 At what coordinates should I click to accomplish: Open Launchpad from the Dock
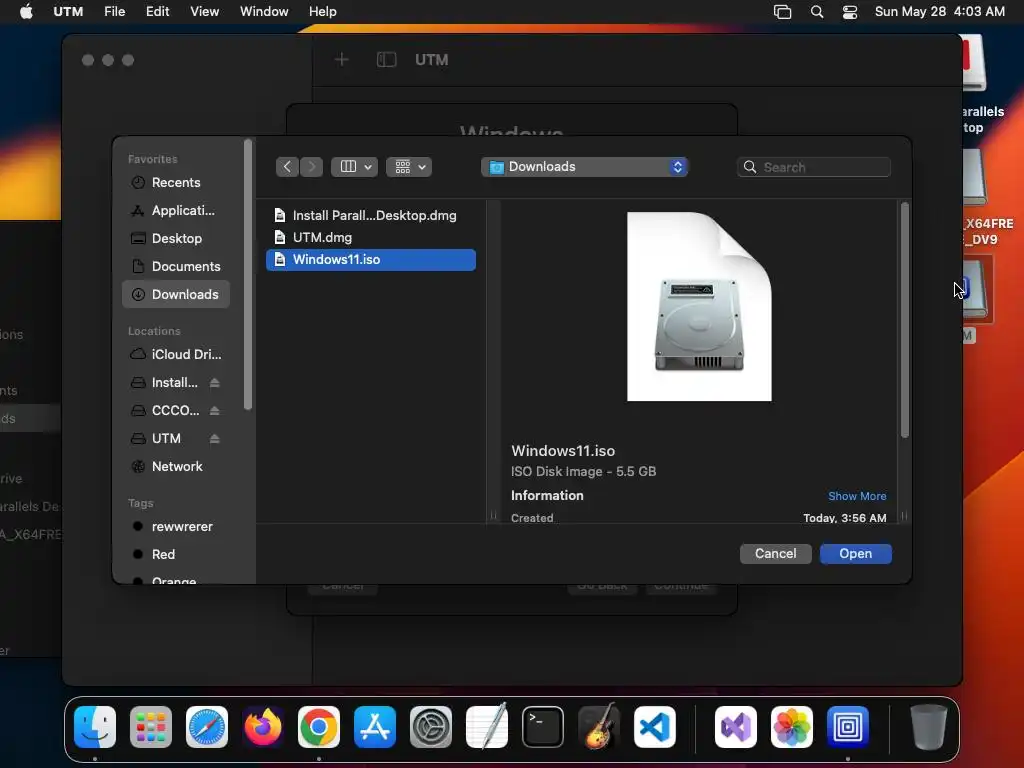[151, 727]
